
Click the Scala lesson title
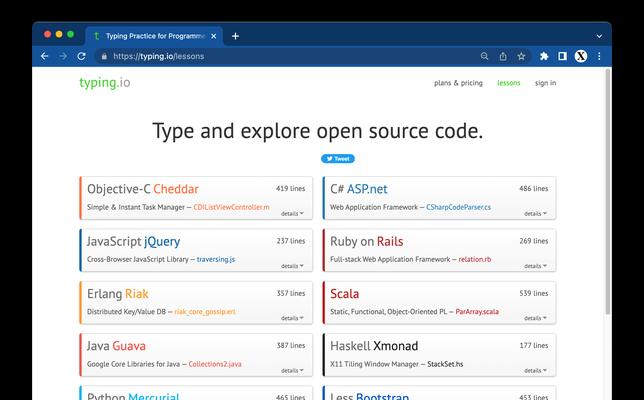tap(344, 294)
